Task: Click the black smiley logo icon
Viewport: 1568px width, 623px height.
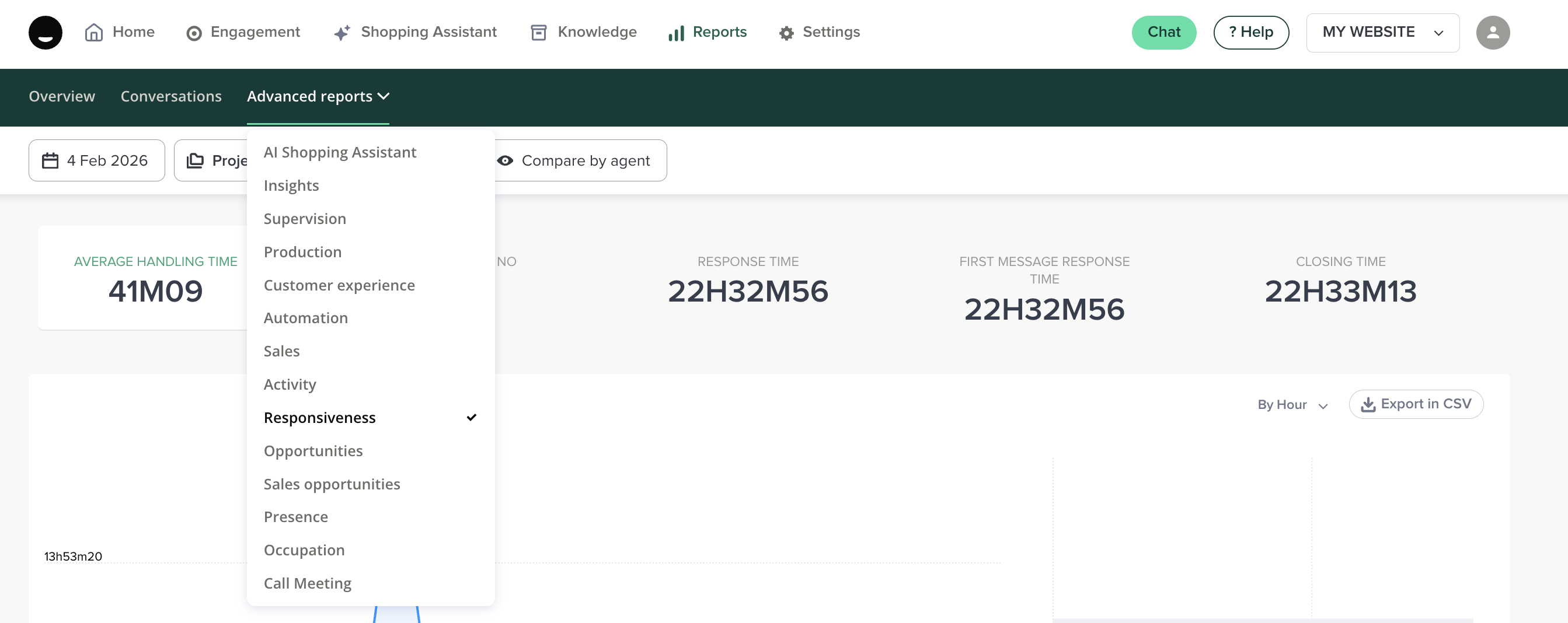Action: tap(45, 32)
